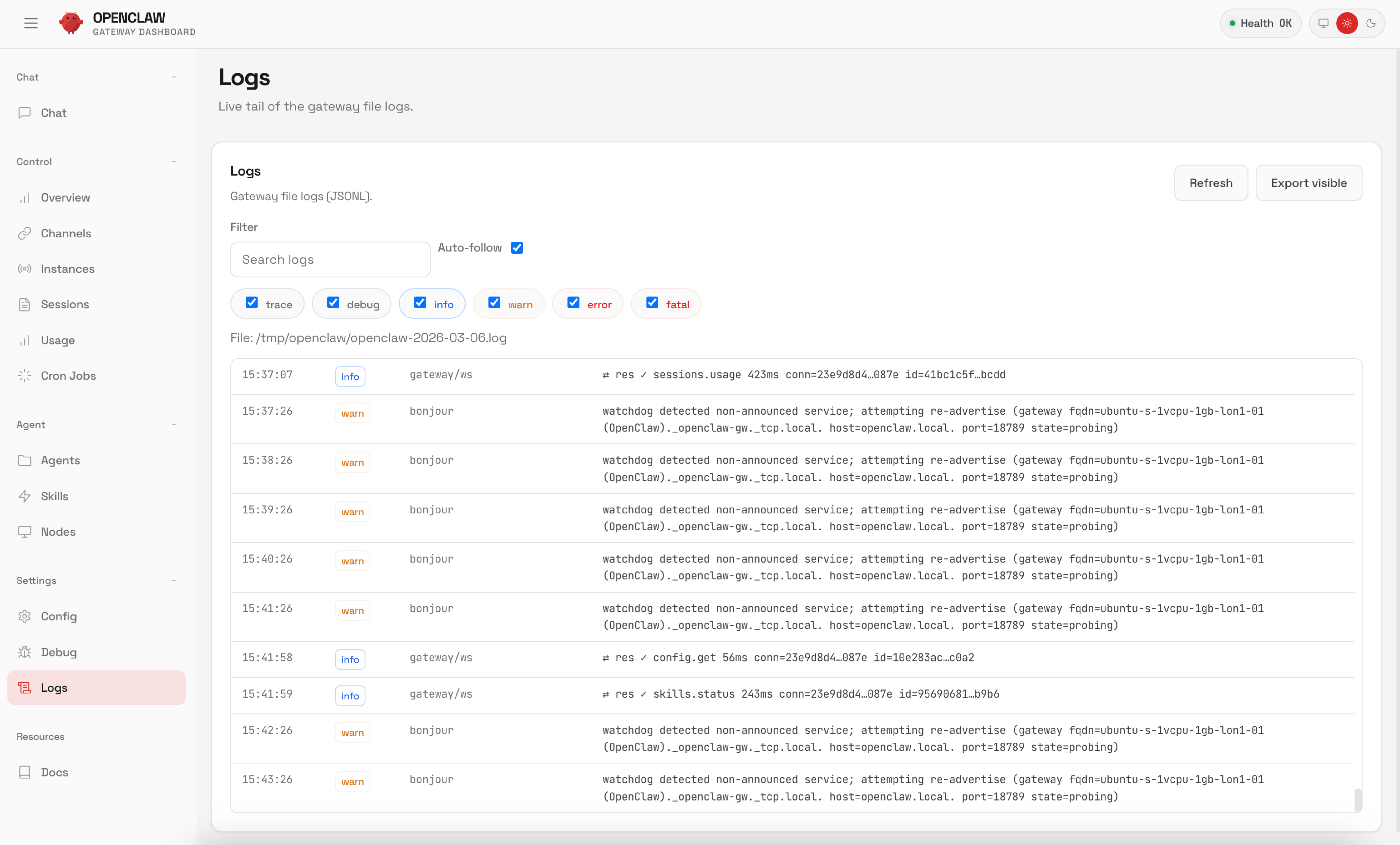The width and height of the screenshot is (1400, 845).
Task: Navigate to the Sessions page
Action: click(65, 304)
